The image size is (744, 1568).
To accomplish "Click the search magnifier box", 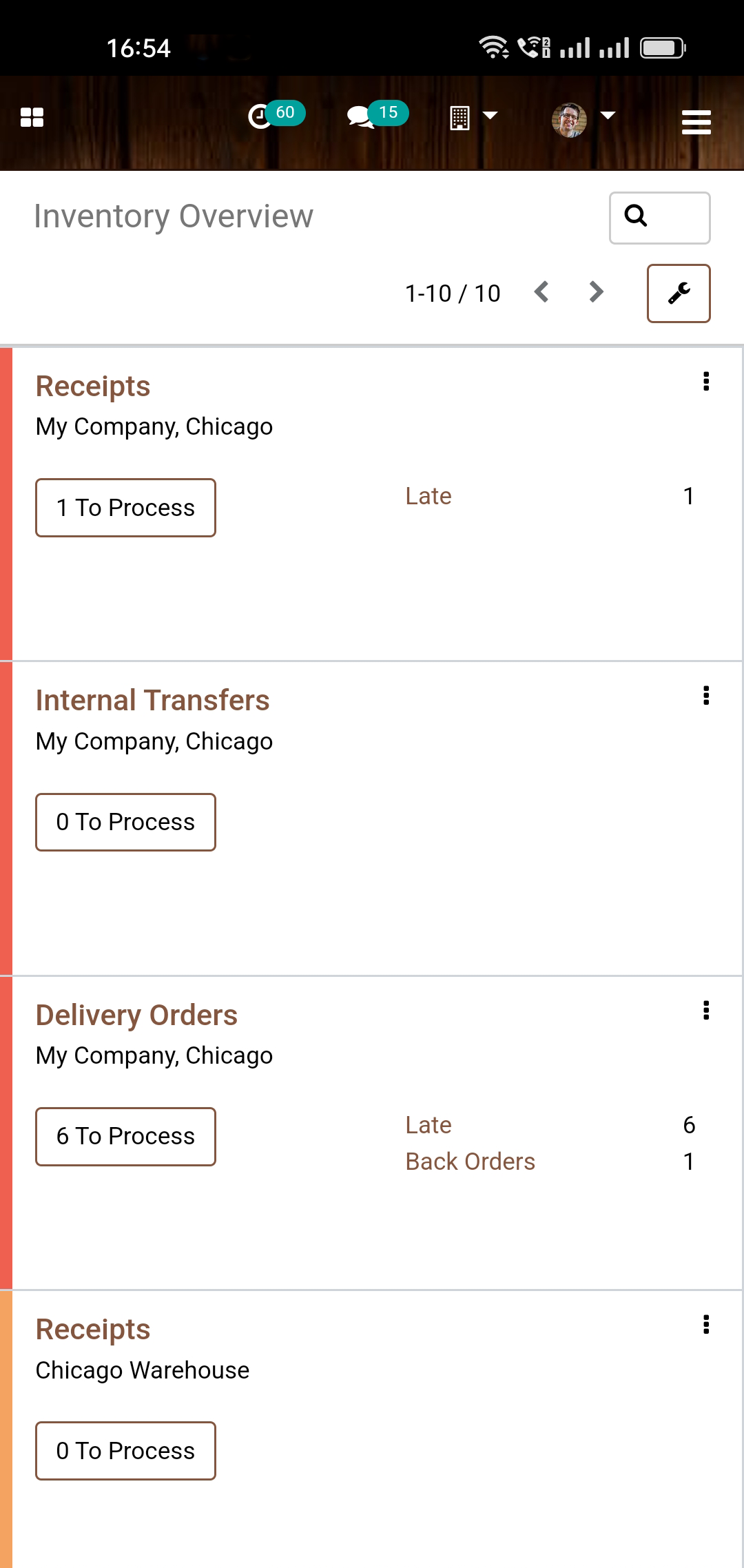I will 659,218.
